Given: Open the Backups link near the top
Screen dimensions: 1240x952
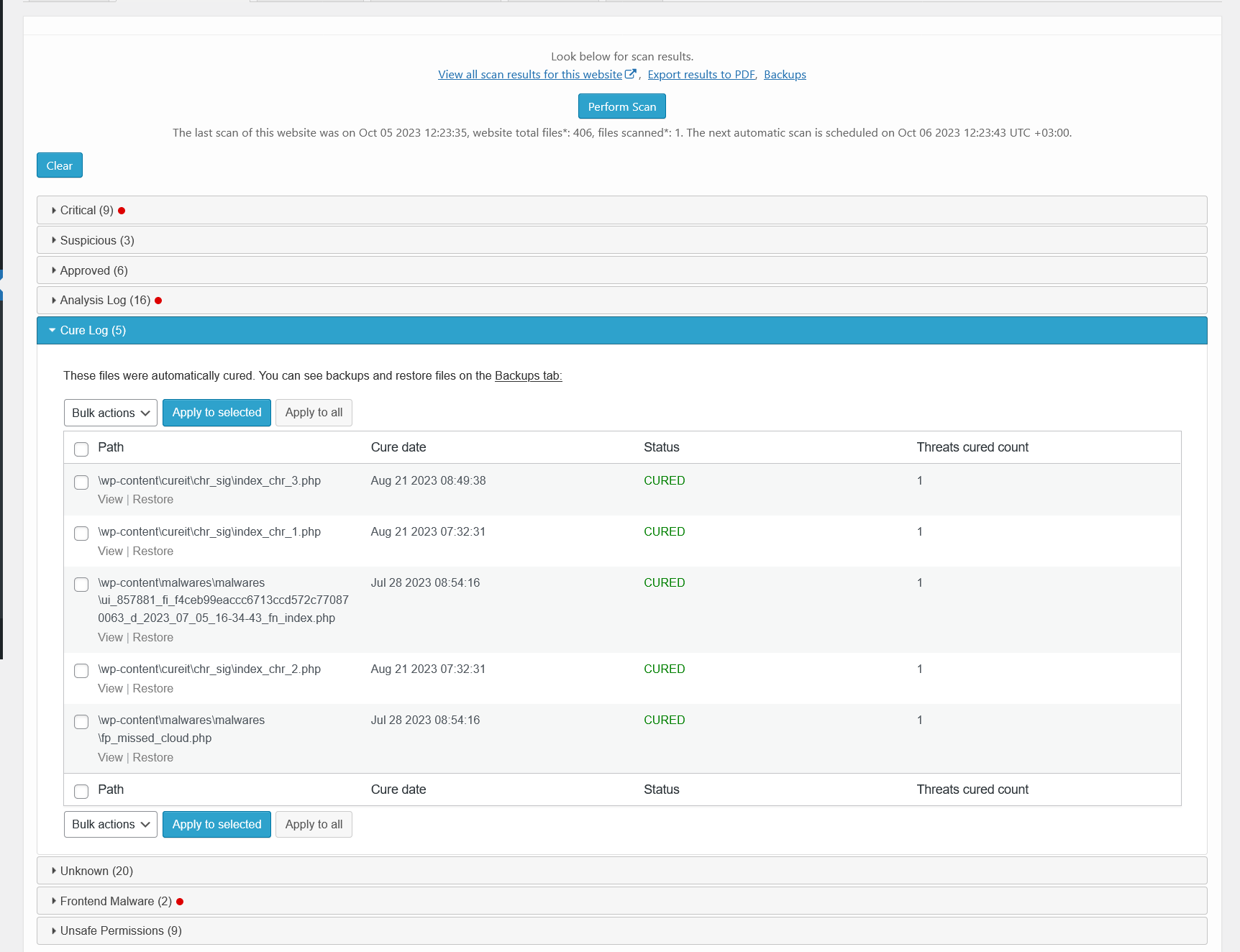Looking at the screenshot, I should tap(785, 75).
